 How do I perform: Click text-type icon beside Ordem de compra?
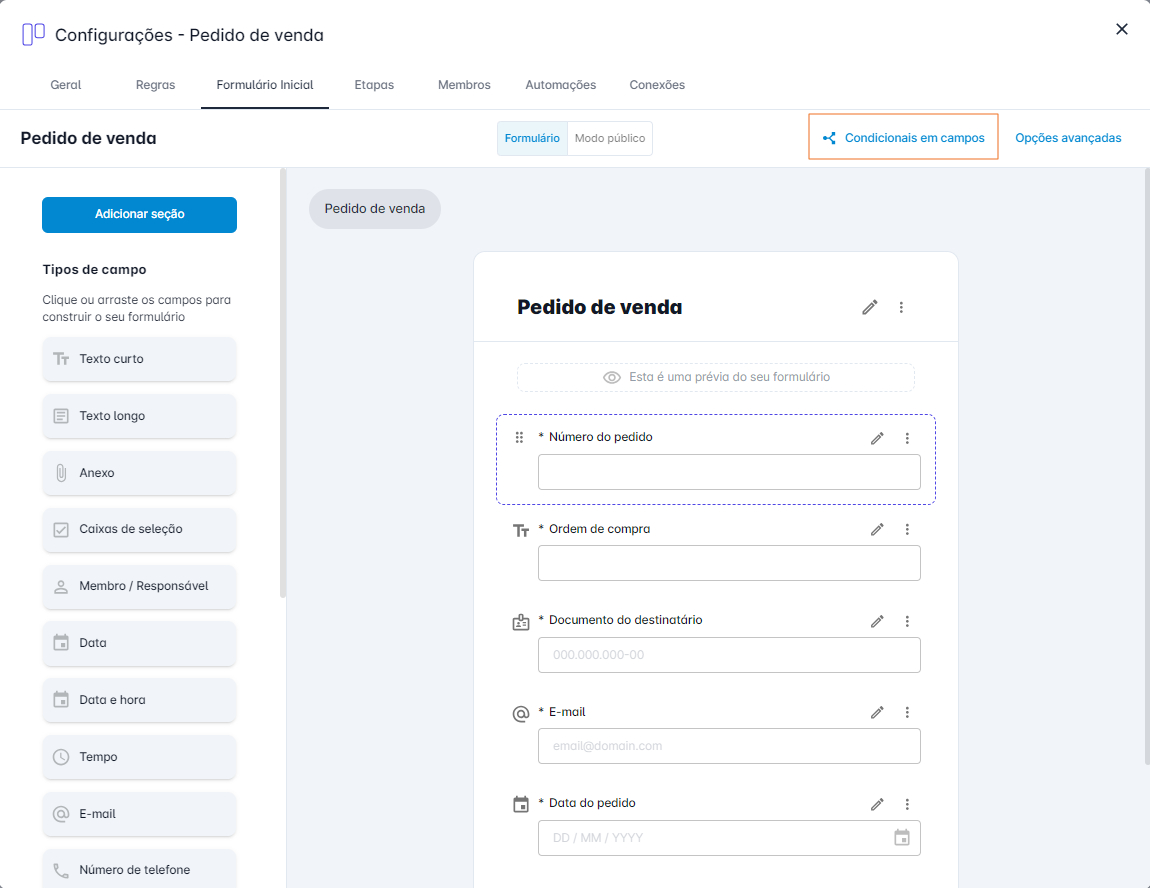click(x=521, y=530)
